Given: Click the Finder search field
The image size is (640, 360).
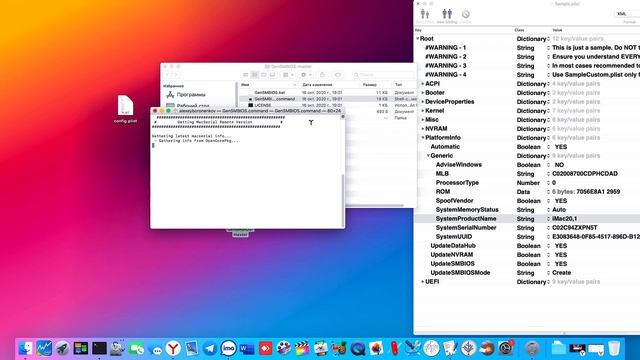Looking at the screenshot, I should pyautogui.click(x=384, y=75).
